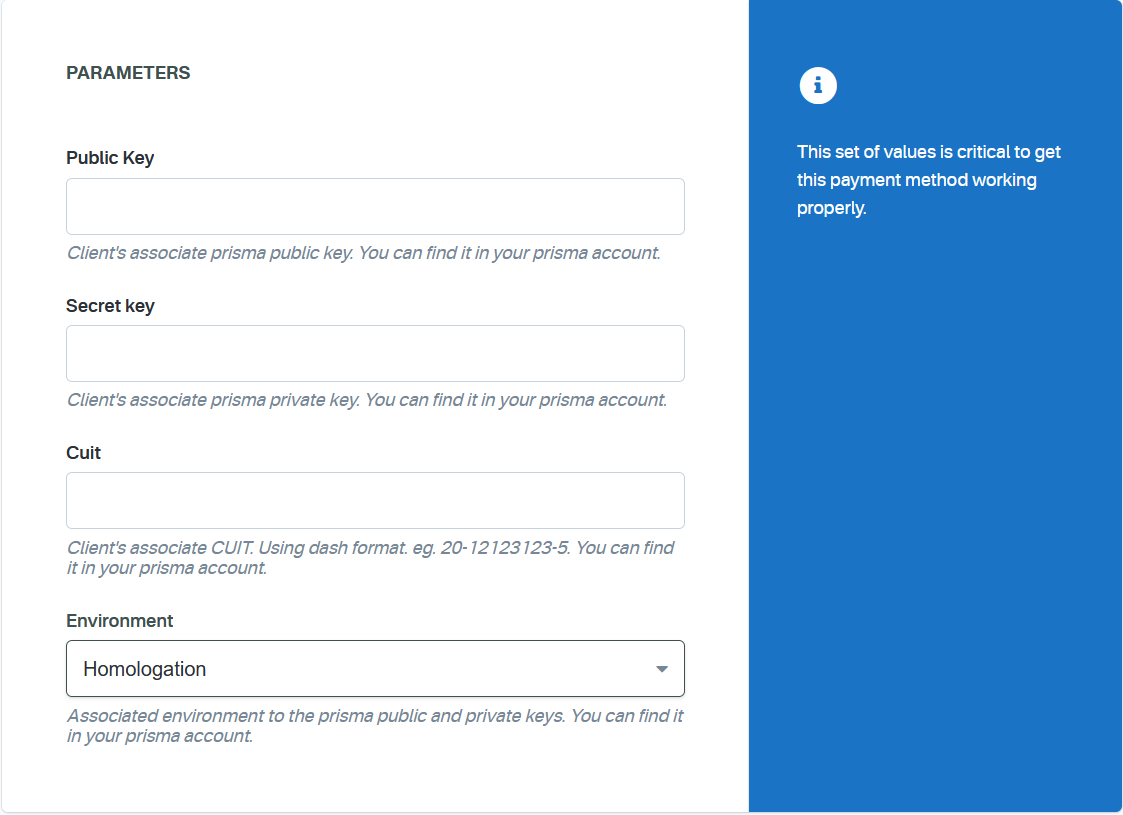Click blank space right of PARAMETERS heading
Screen dimensions: 1123x815
tap(450, 73)
